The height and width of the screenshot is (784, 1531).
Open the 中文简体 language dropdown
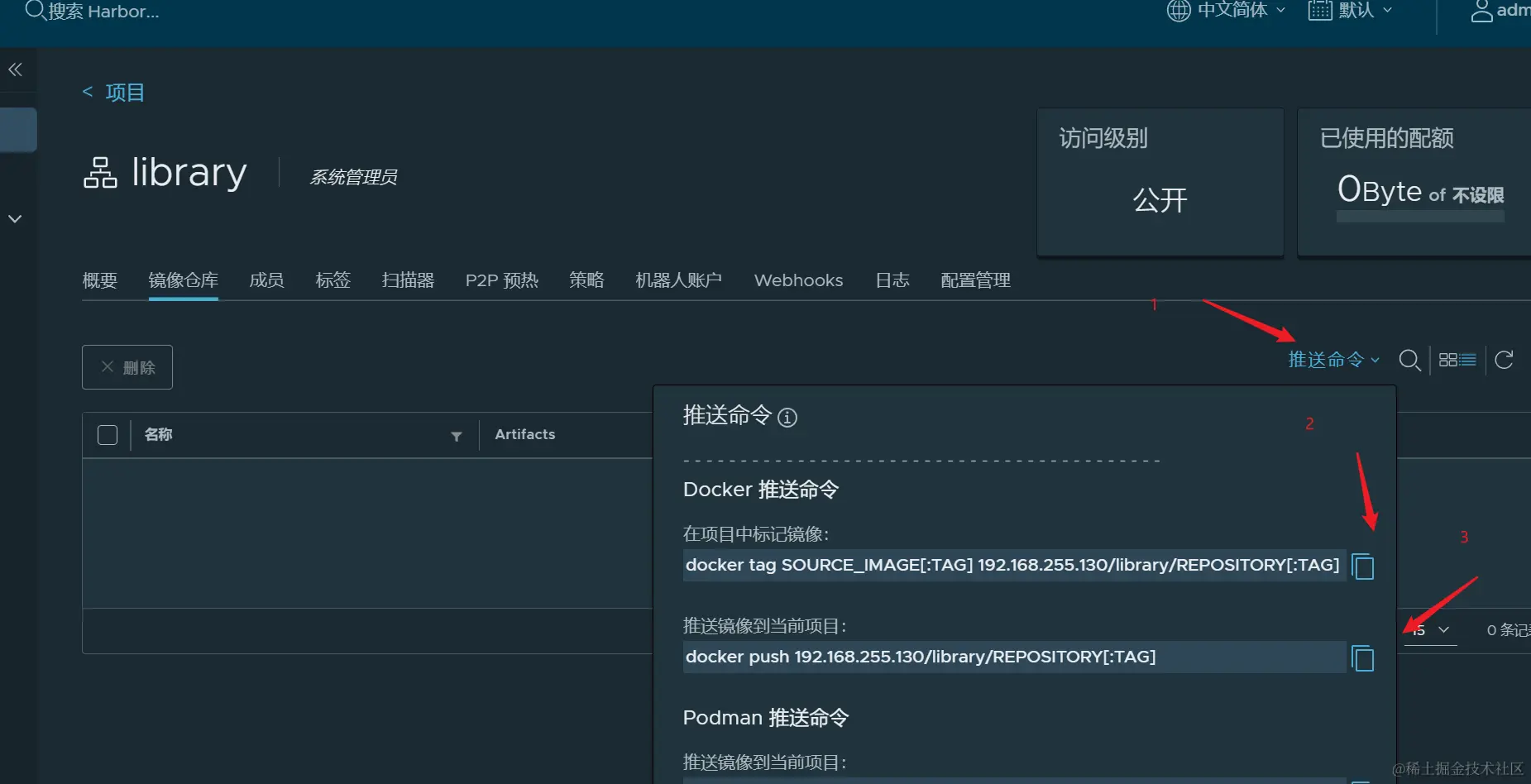click(1242, 10)
